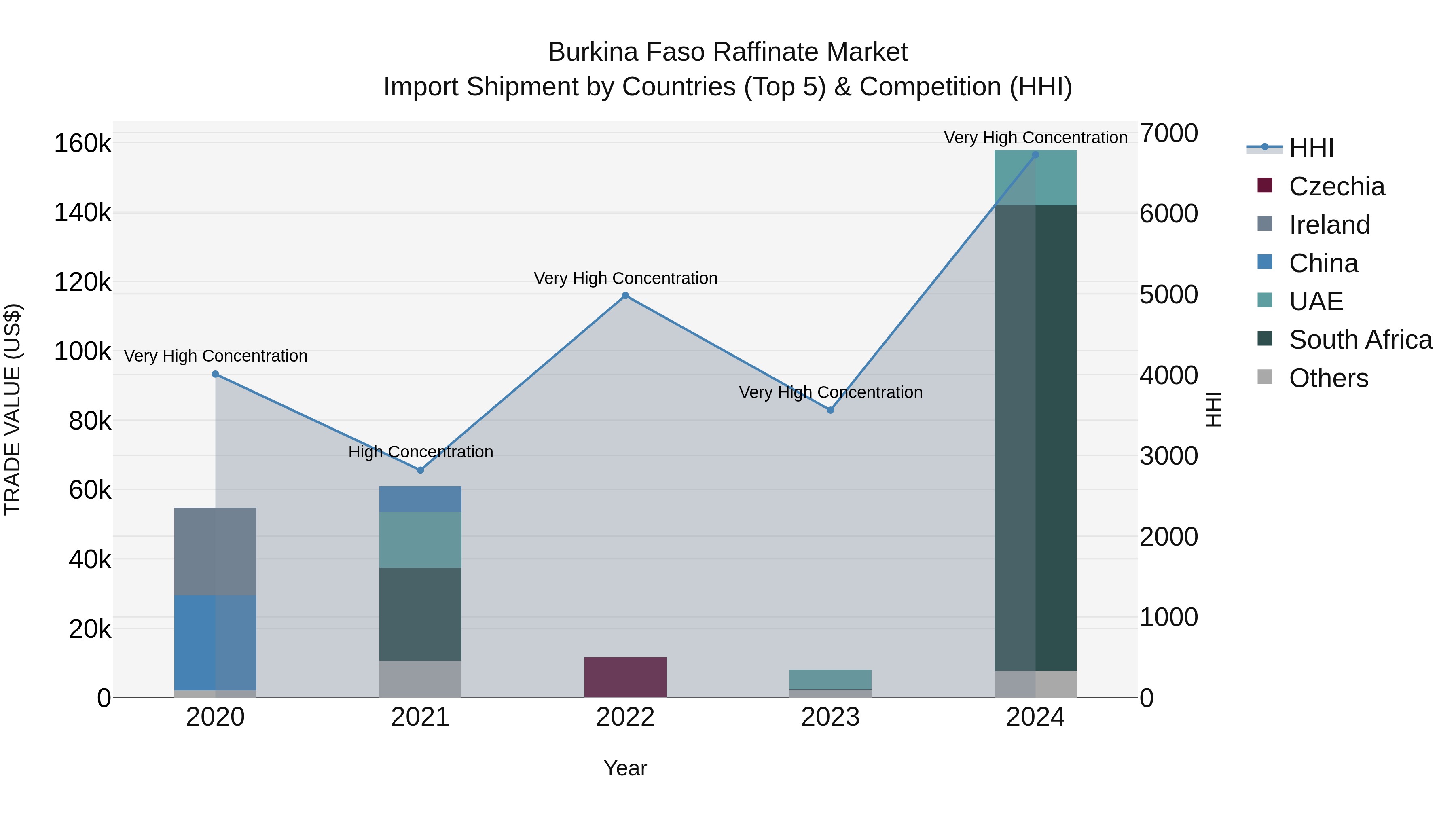Toggle the South Africa legend label
This screenshot has height=819, width=1456.
[1361, 340]
